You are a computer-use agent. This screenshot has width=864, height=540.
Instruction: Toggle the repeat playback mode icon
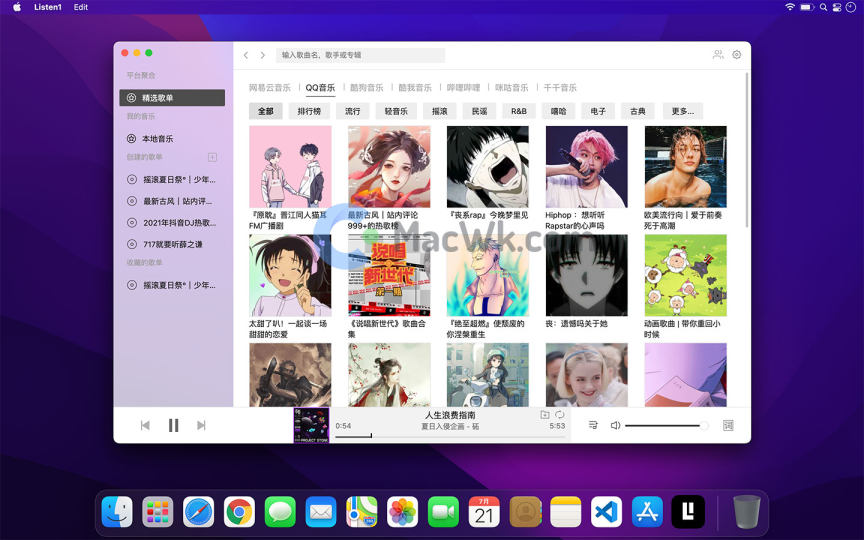(x=560, y=414)
